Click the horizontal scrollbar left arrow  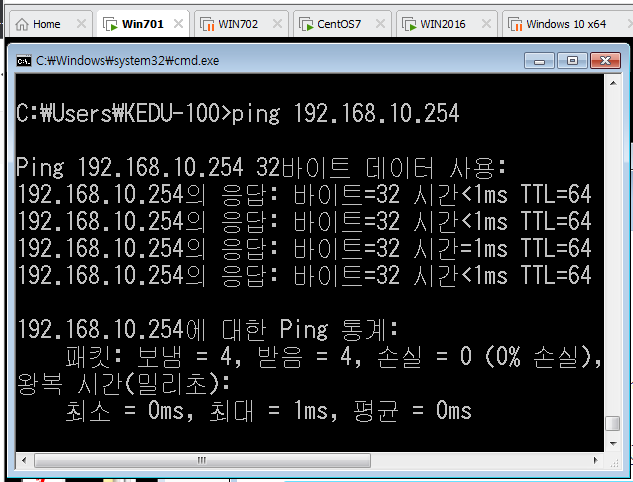24,460
